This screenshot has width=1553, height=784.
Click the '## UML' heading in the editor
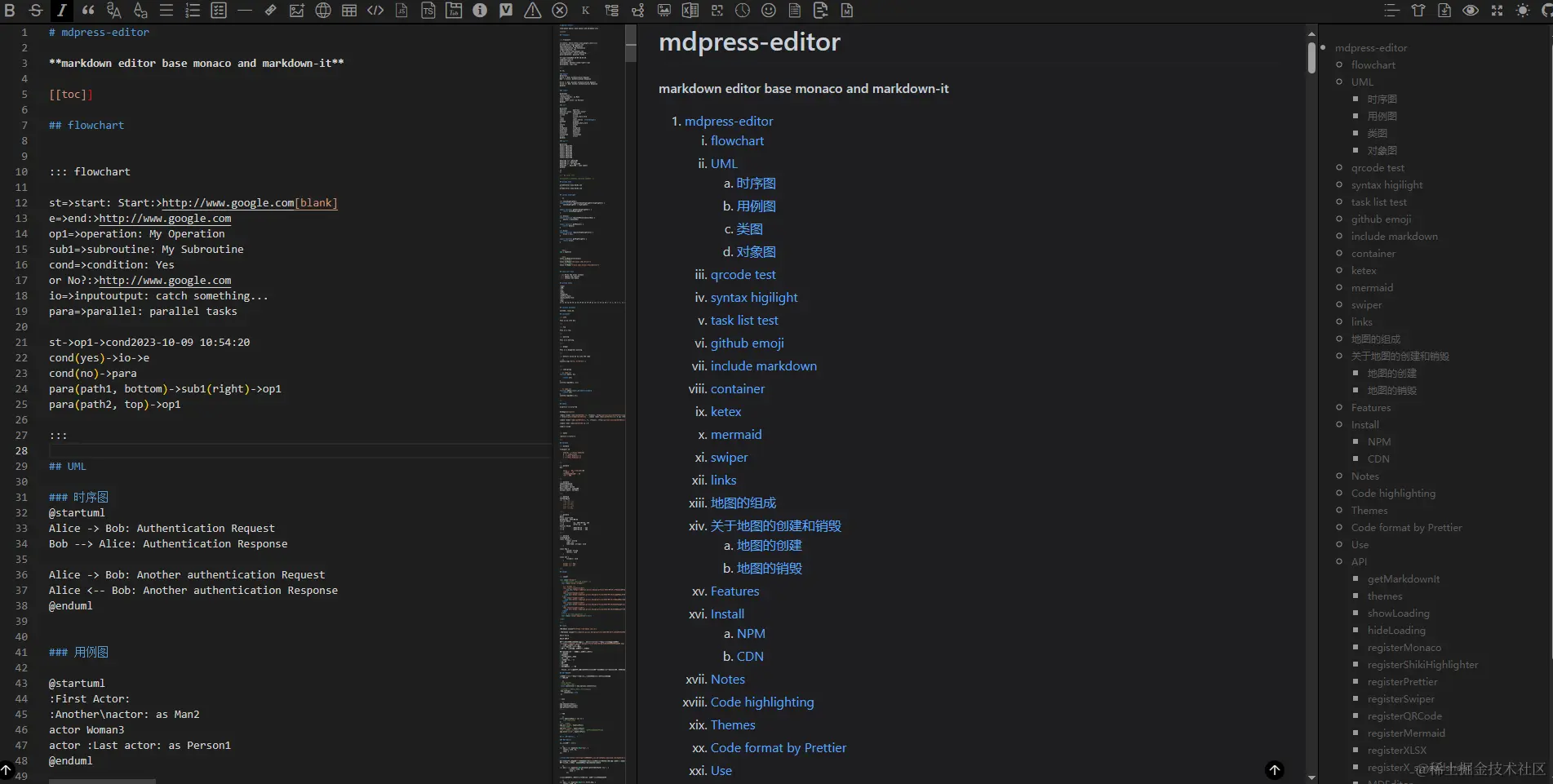click(67, 466)
